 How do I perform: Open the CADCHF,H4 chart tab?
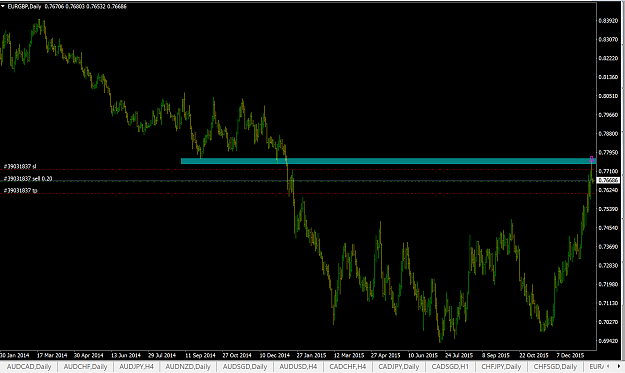(348, 367)
